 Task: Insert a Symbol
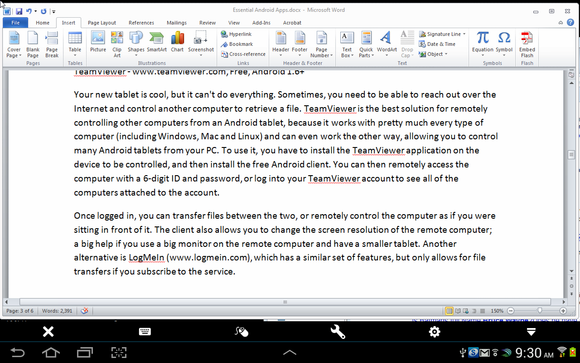coord(504,44)
